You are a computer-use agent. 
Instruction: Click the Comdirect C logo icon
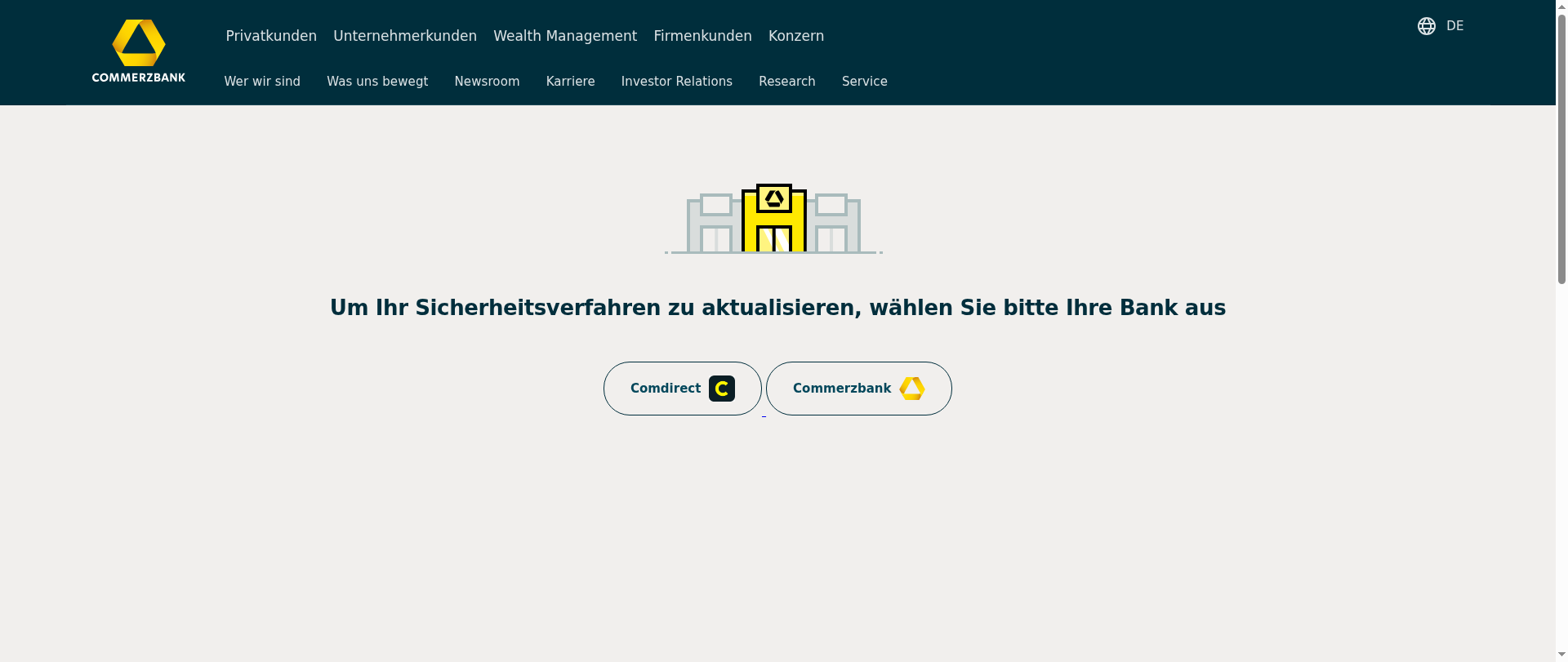click(x=722, y=389)
